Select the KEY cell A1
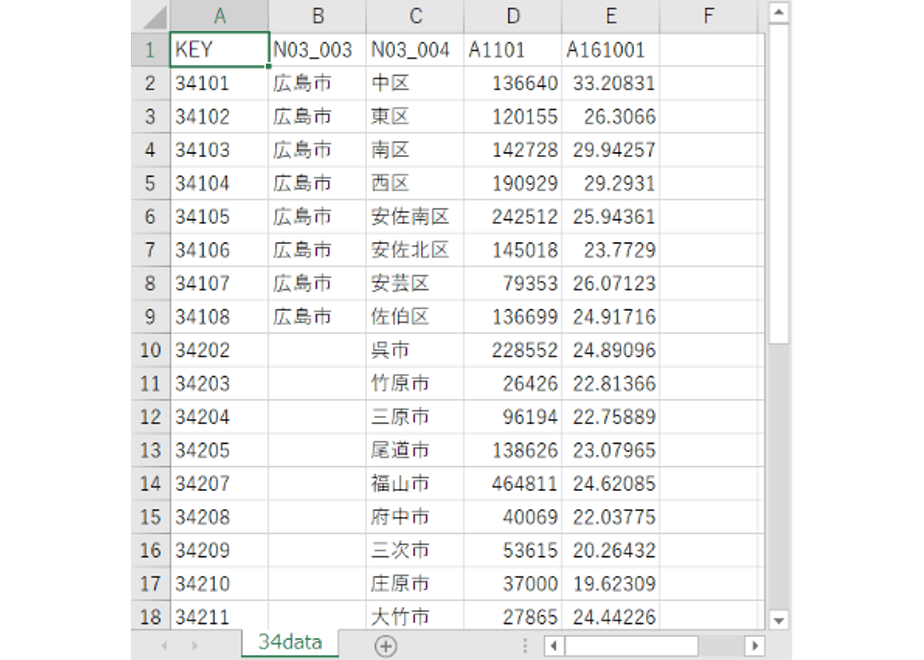Screen dimensions: 924x660 (x=219, y=50)
